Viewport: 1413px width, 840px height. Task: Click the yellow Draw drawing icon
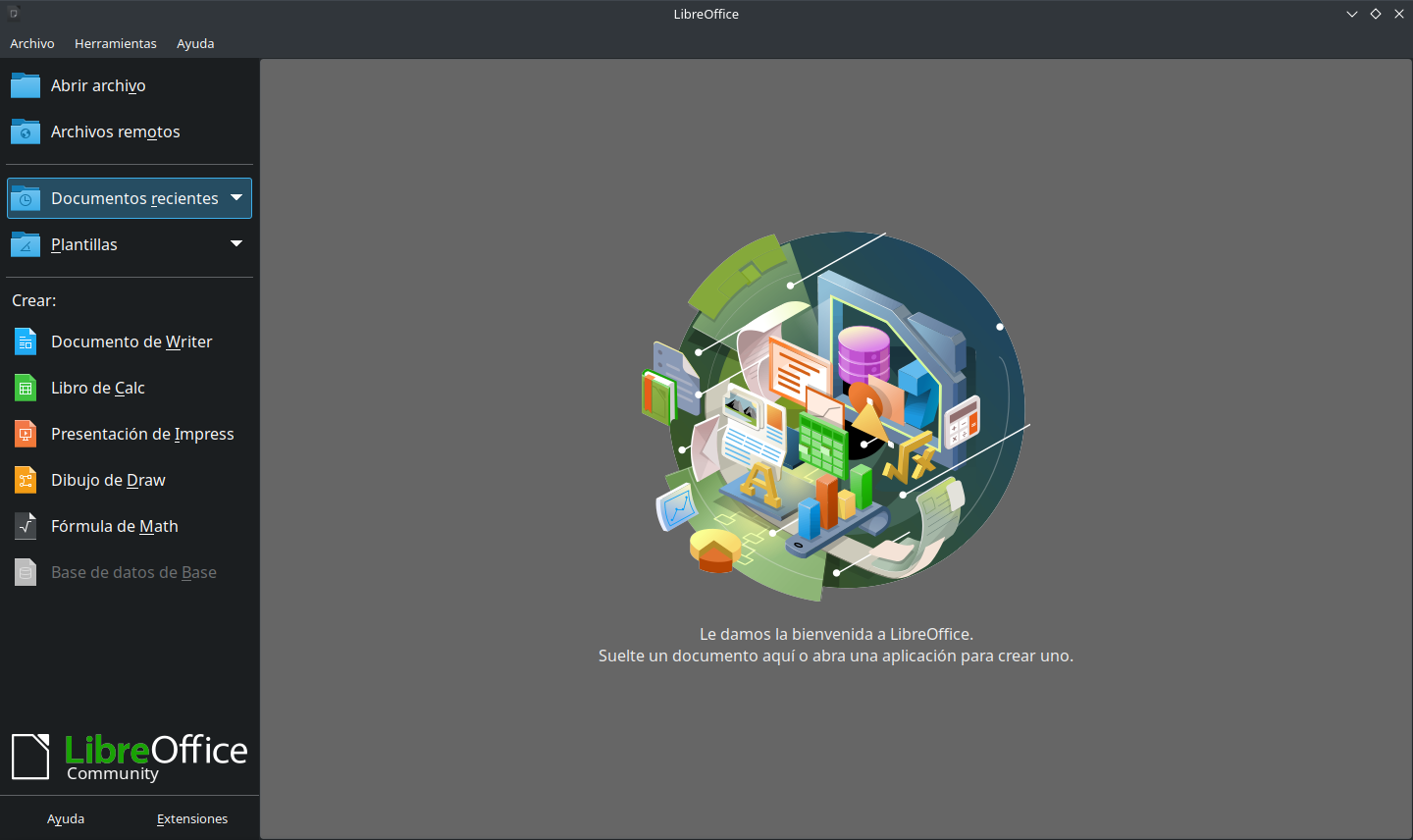(x=26, y=480)
